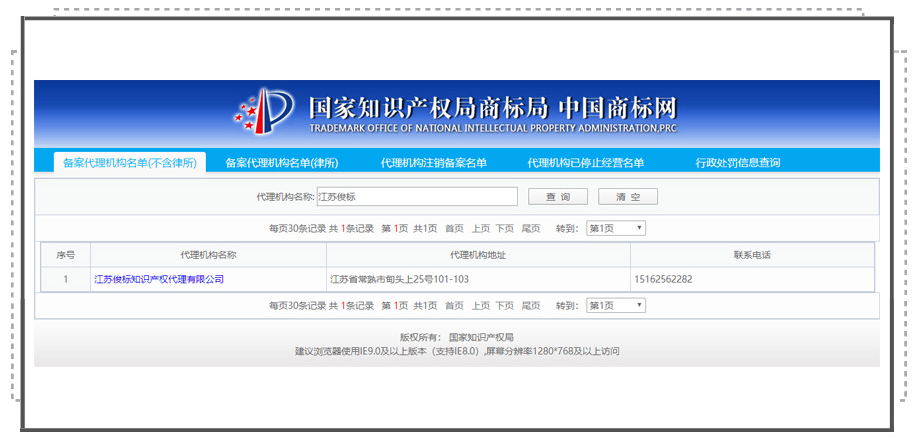The height and width of the screenshot is (441, 915).
Task: Click 上页 in upper pagination bar
Action: [481, 229]
